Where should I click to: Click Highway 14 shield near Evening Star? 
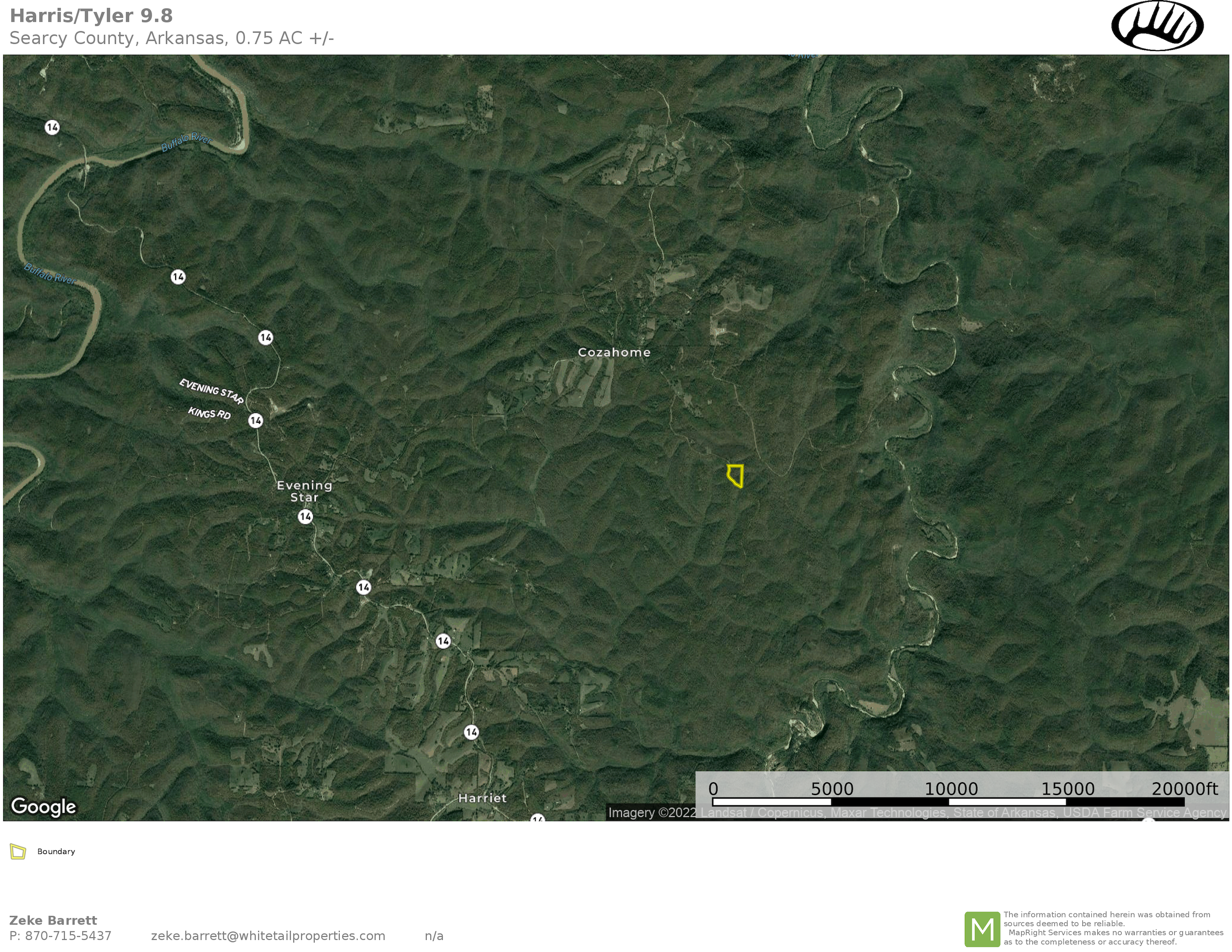(x=305, y=517)
